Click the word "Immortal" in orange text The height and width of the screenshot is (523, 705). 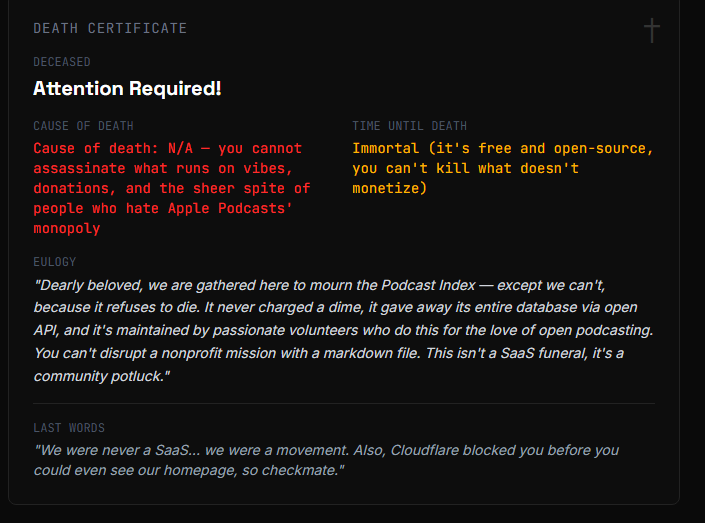(x=387, y=148)
